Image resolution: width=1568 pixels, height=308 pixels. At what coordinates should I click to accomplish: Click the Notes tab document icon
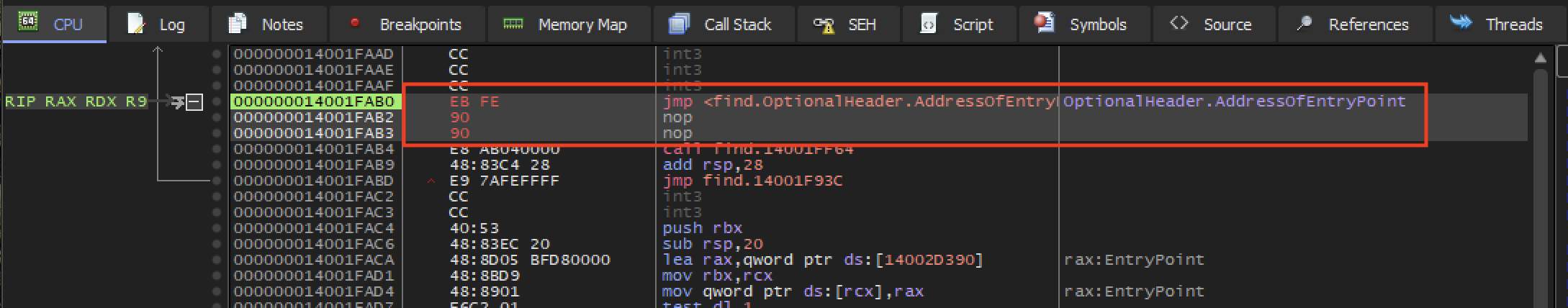point(237,24)
